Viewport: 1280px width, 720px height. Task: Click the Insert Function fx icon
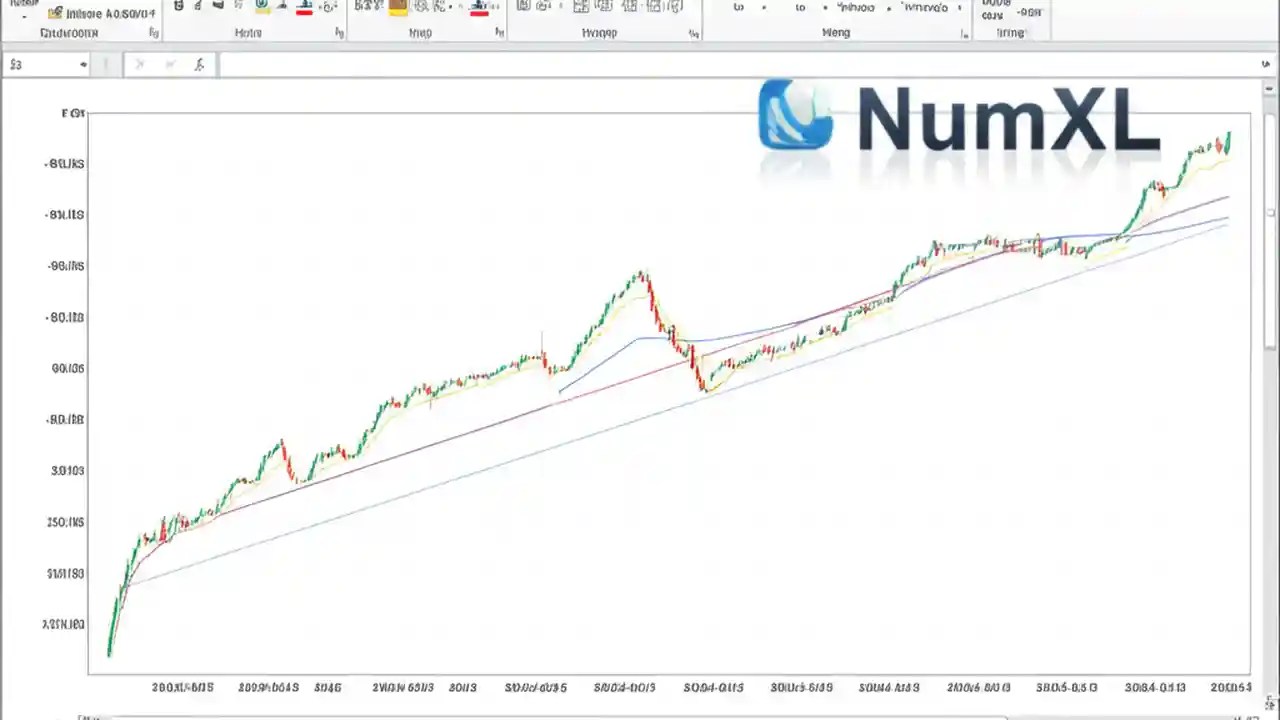(x=199, y=64)
